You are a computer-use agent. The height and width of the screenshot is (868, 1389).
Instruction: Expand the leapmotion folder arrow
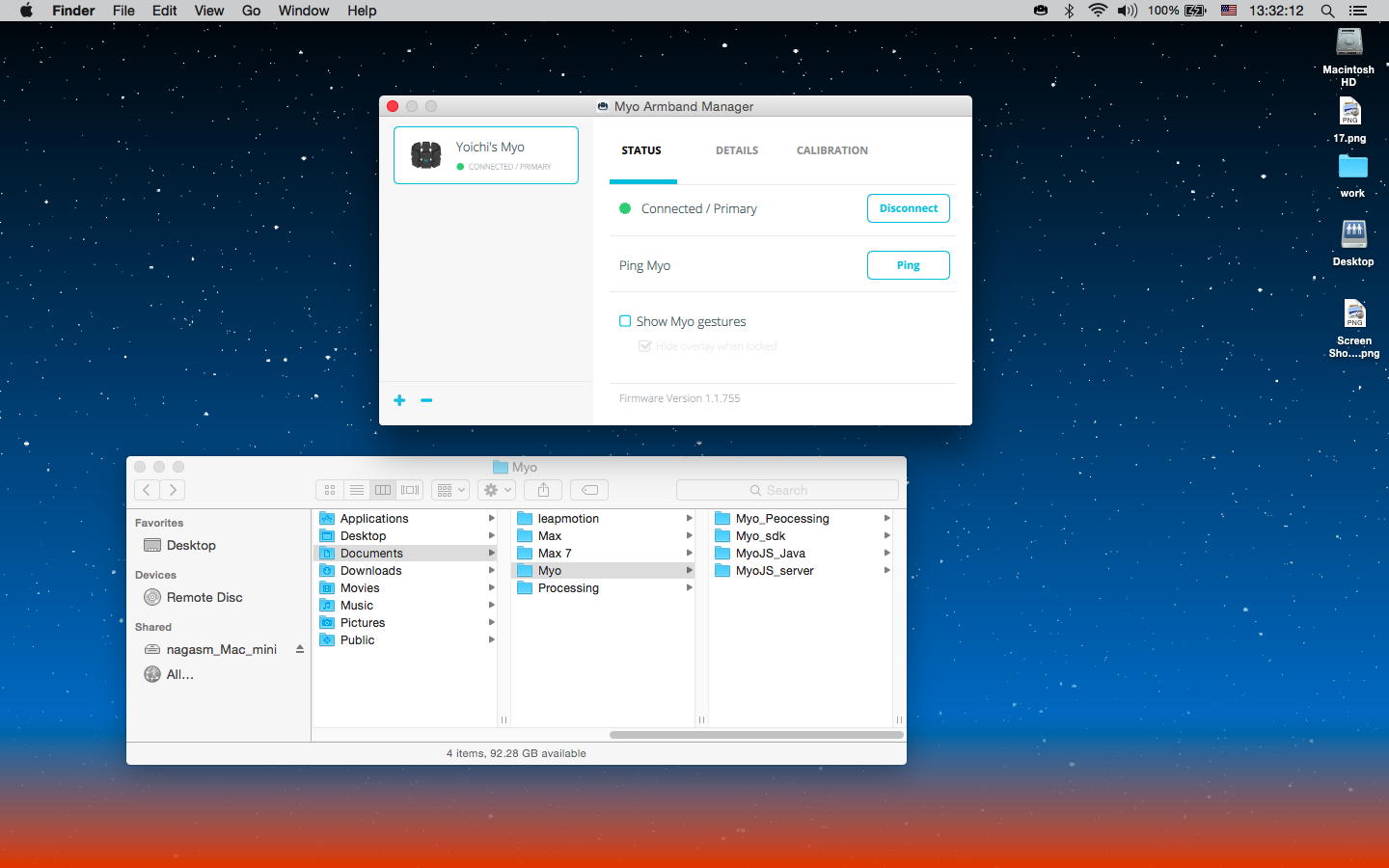click(690, 519)
